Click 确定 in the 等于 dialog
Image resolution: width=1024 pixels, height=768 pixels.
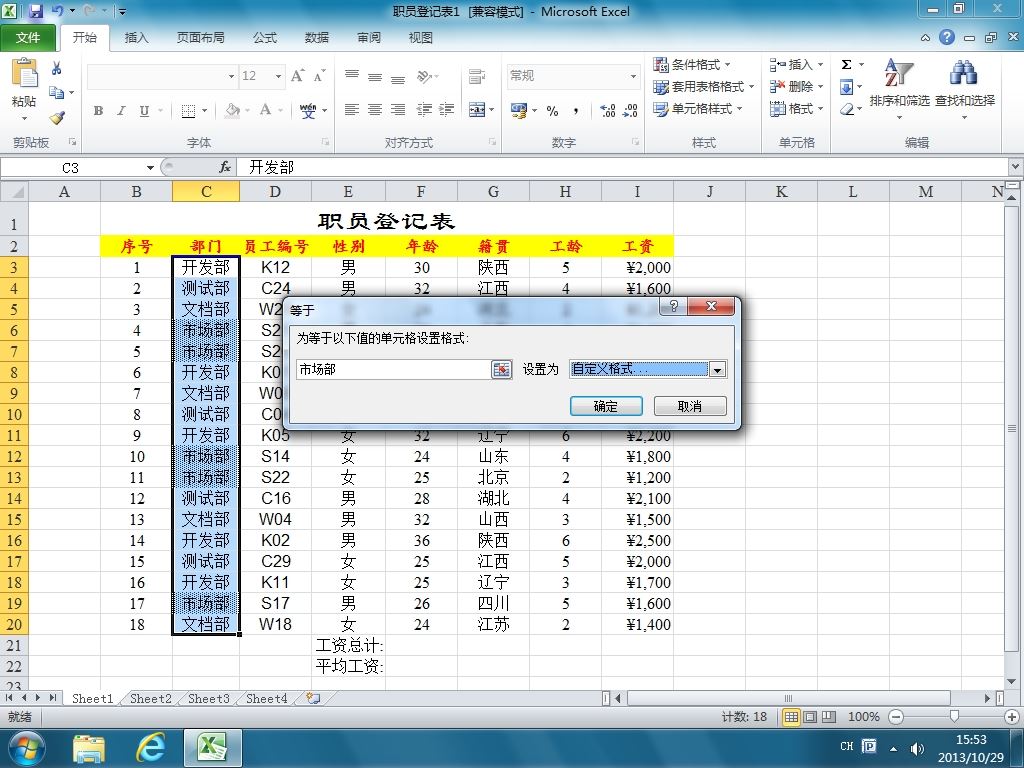[x=606, y=406]
